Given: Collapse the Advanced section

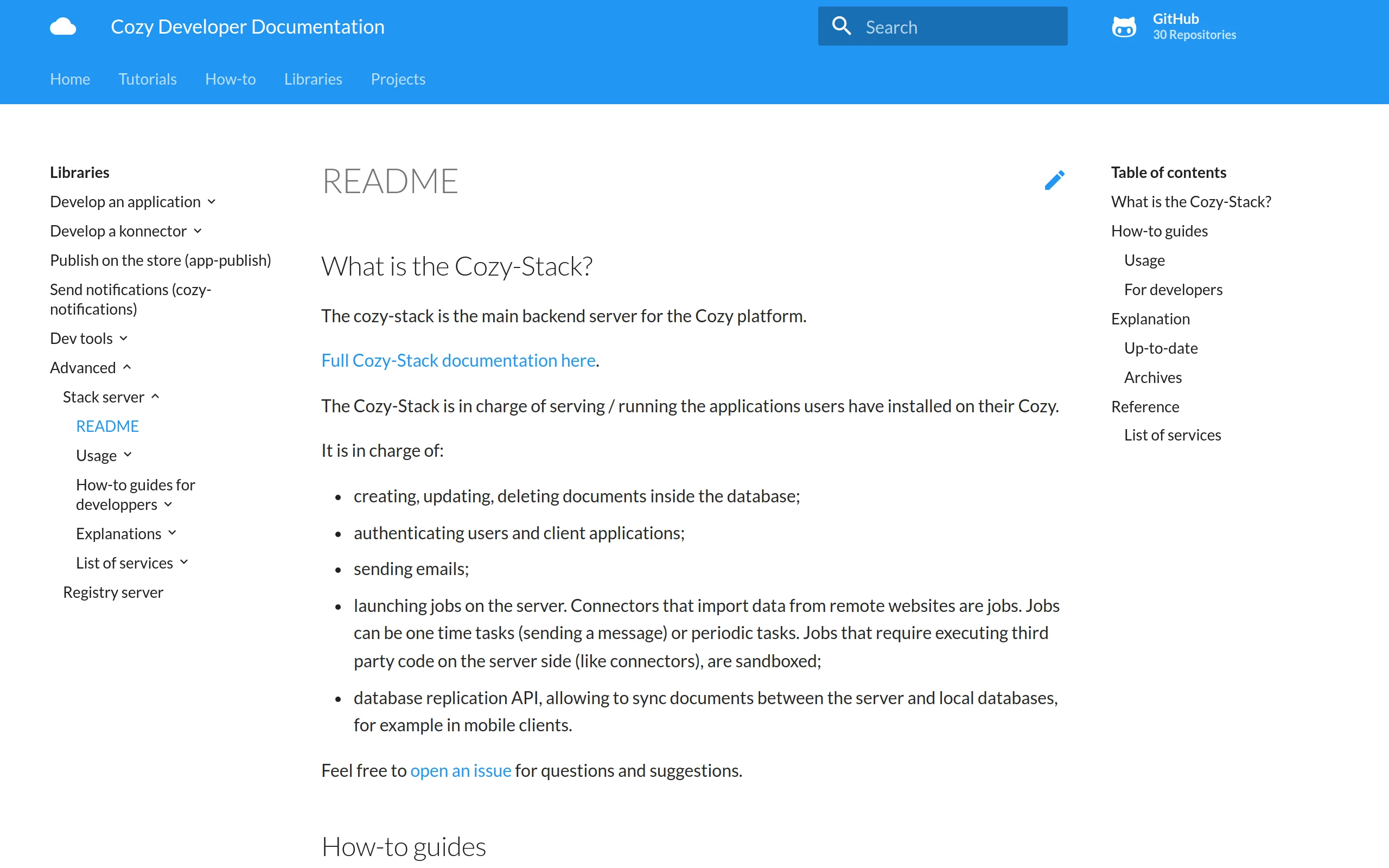Looking at the screenshot, I should pos(127,367).
